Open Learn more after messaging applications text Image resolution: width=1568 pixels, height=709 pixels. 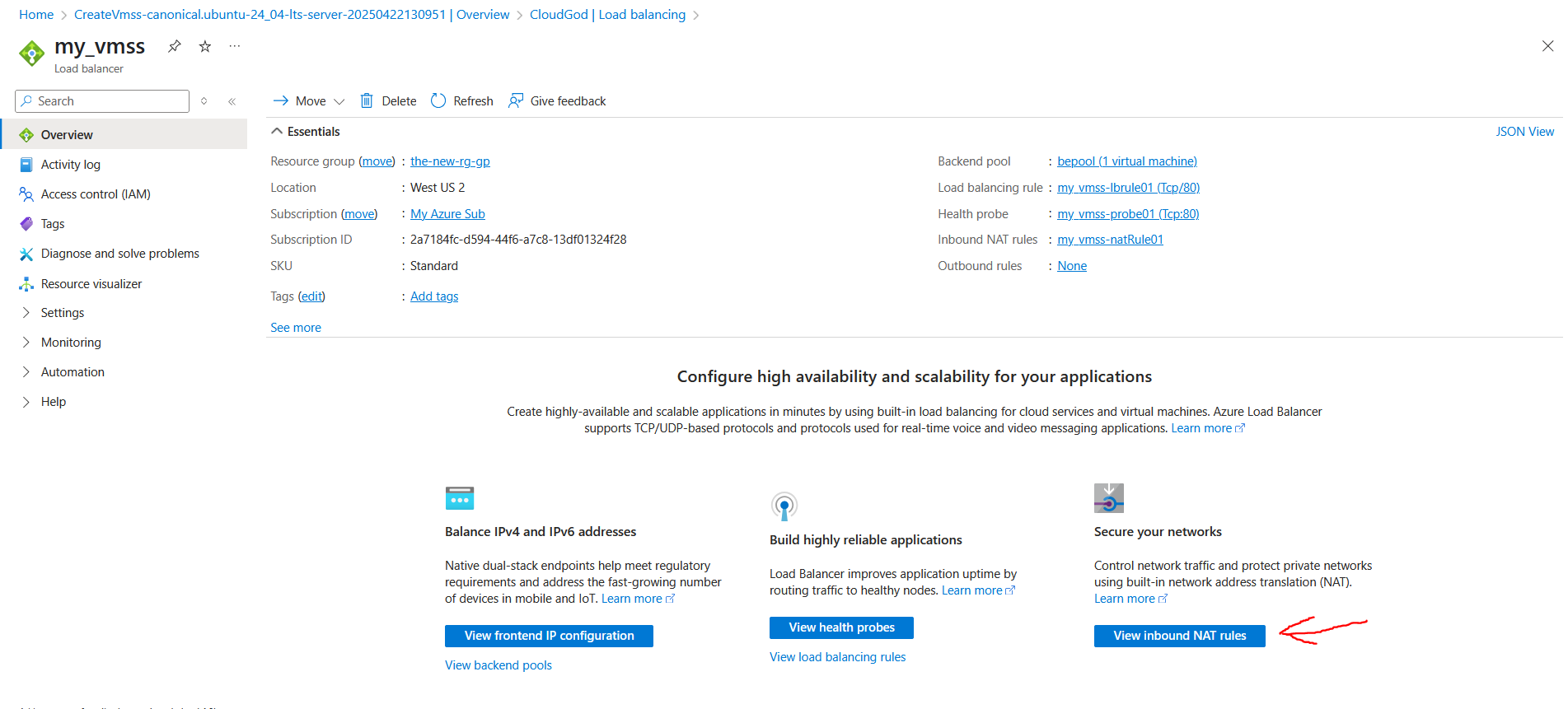pos(1208,428)
